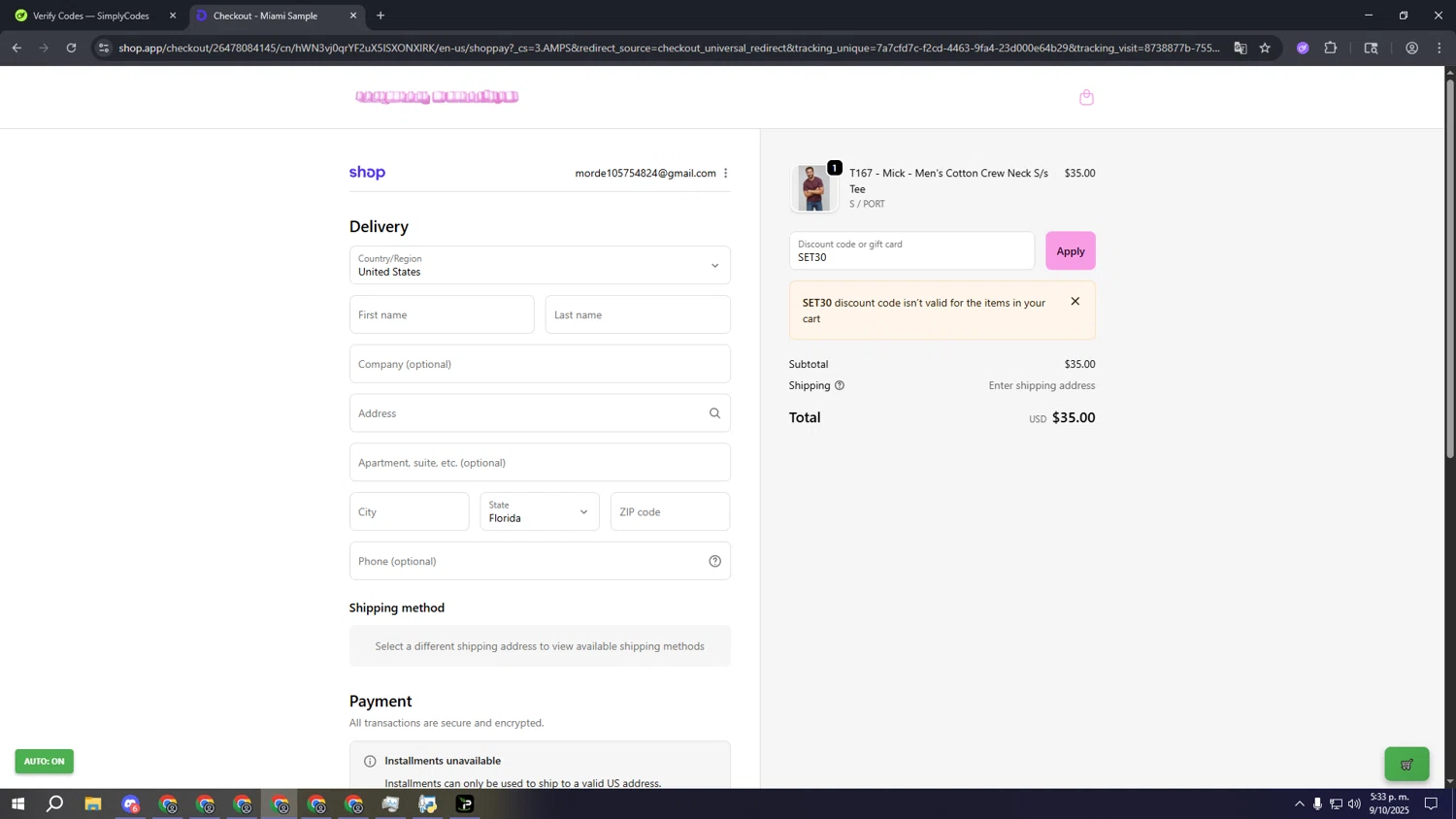Open network settings tray icon
This screenshot has width=1456, height=819.
[1336, 803]
